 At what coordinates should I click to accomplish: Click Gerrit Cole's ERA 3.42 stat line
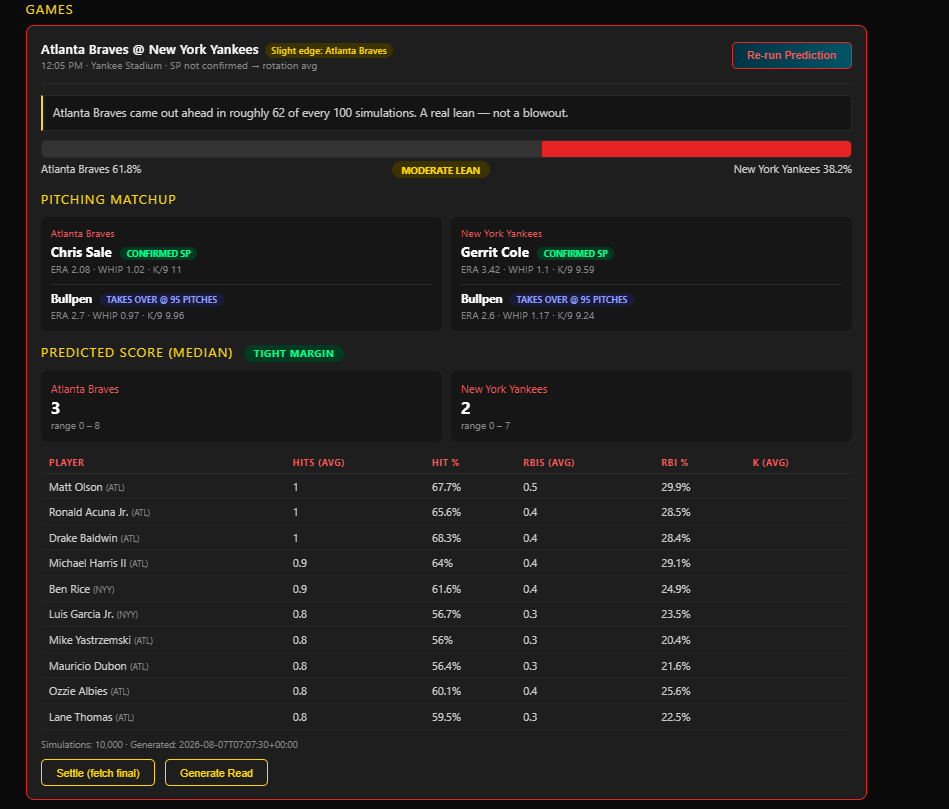pyautogui.click(x=528, y=270)
